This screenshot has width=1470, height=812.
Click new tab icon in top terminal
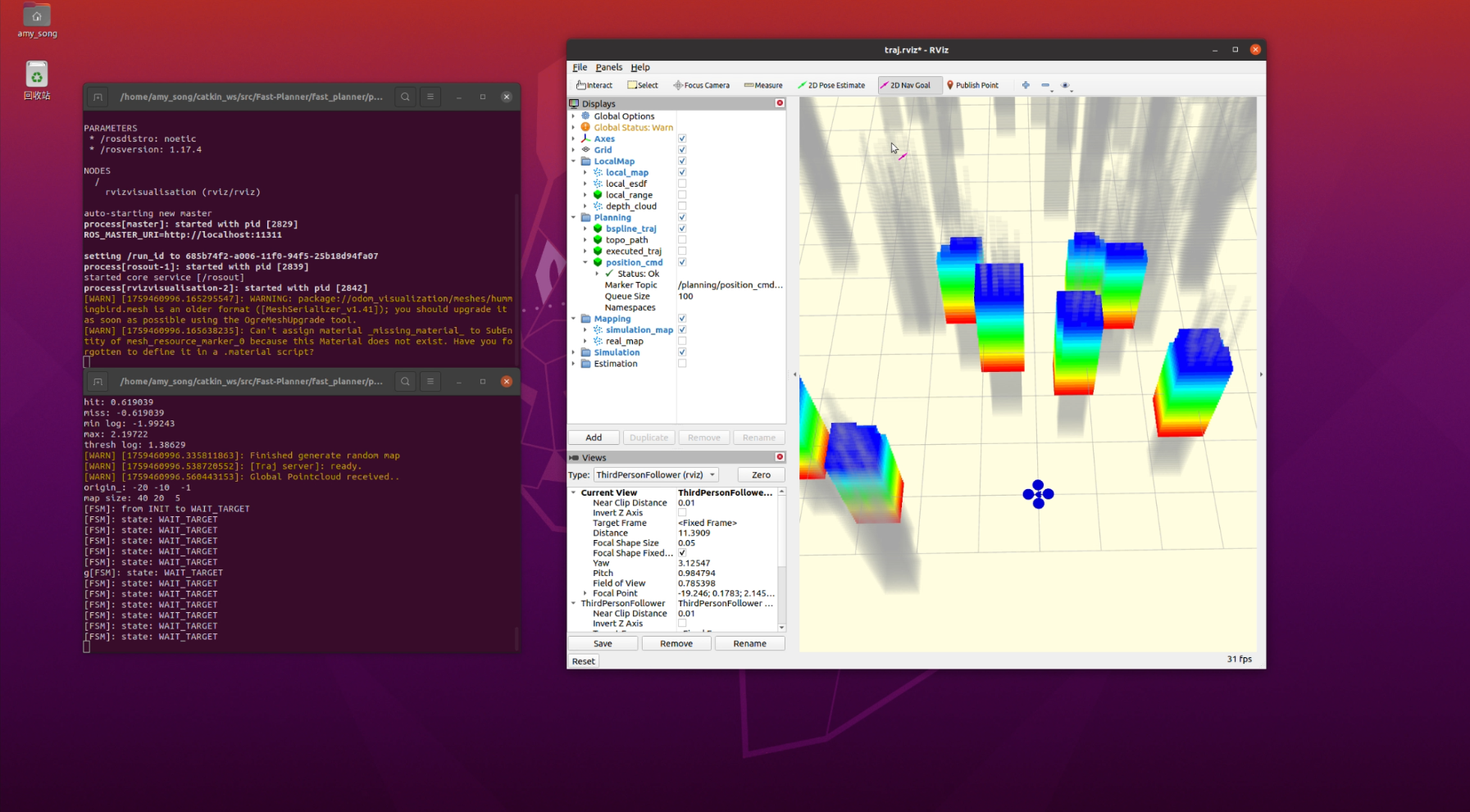tap(98, 97)
